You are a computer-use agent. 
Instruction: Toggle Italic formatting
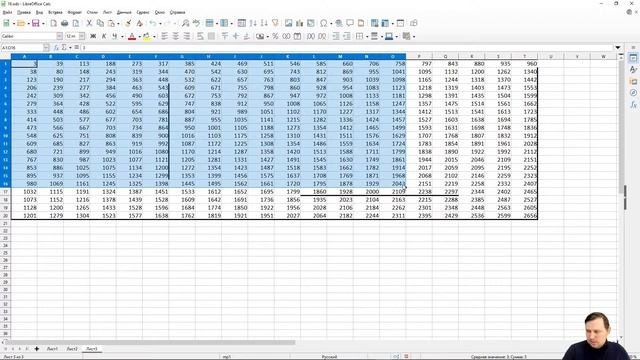(104, 36)
